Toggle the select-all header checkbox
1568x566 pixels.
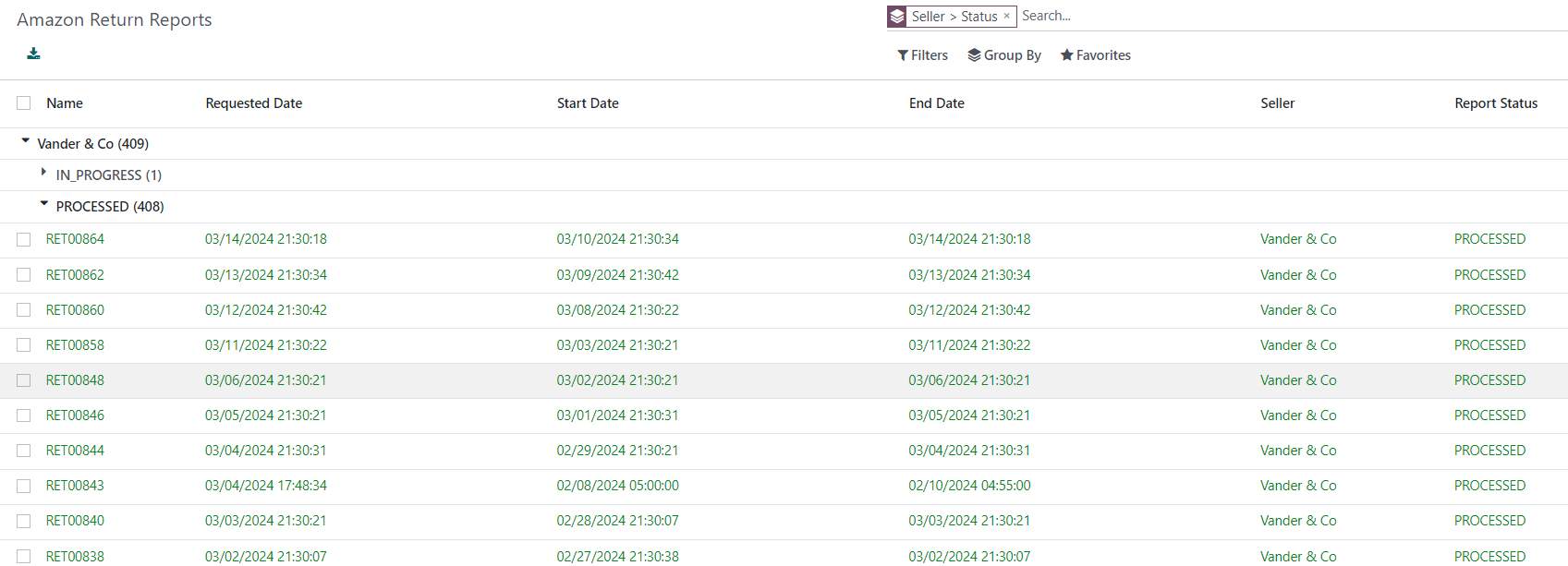click(x=24, y=103)
